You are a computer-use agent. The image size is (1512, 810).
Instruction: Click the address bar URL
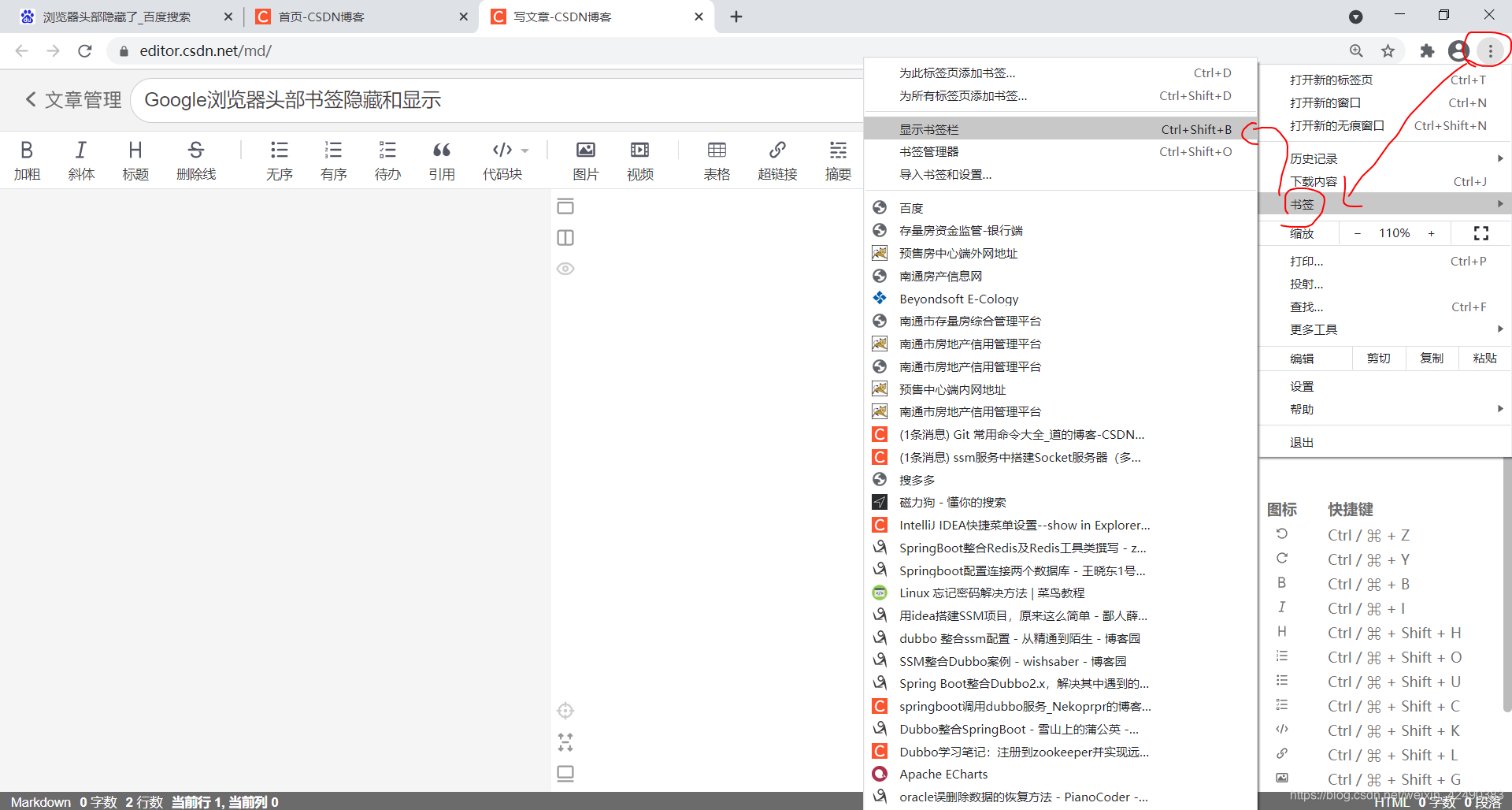(206, 51)
